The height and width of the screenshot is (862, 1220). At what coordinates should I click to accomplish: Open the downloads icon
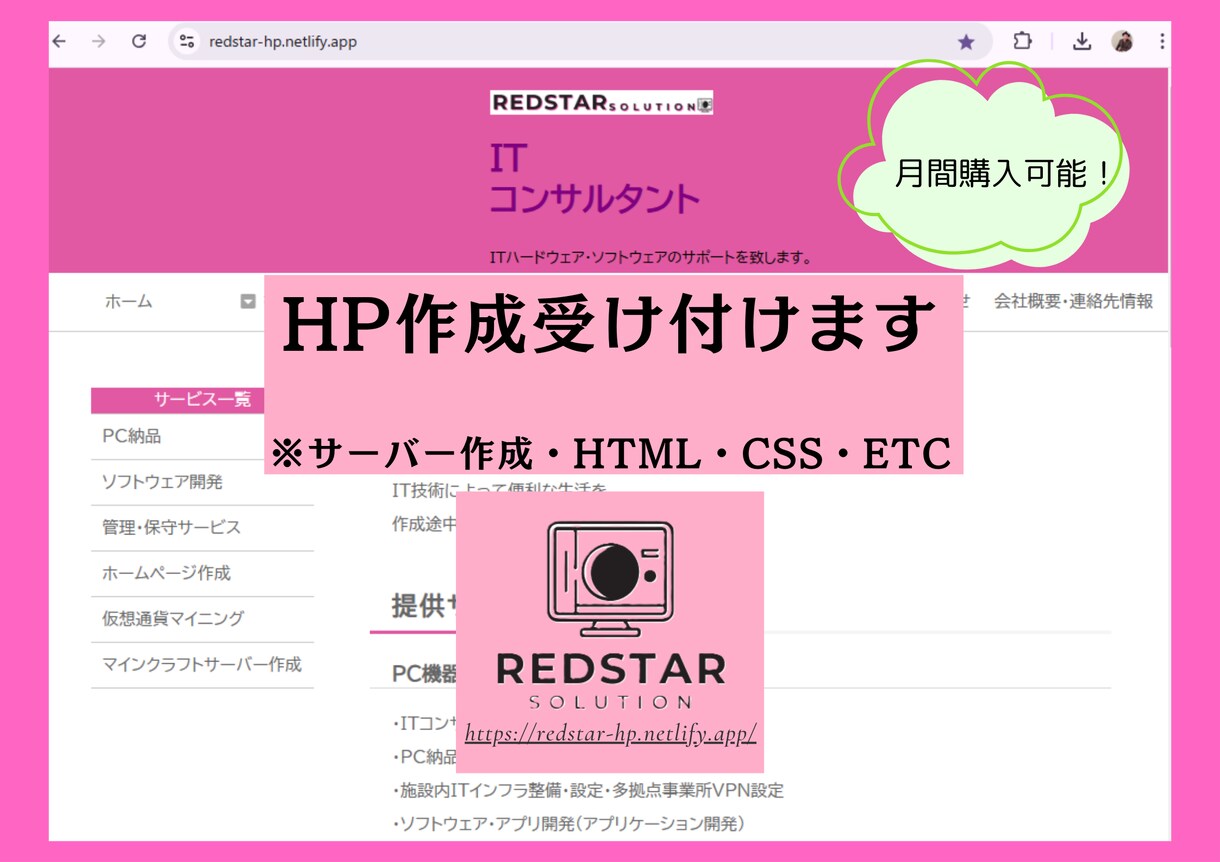click(x=1082, y=42)
